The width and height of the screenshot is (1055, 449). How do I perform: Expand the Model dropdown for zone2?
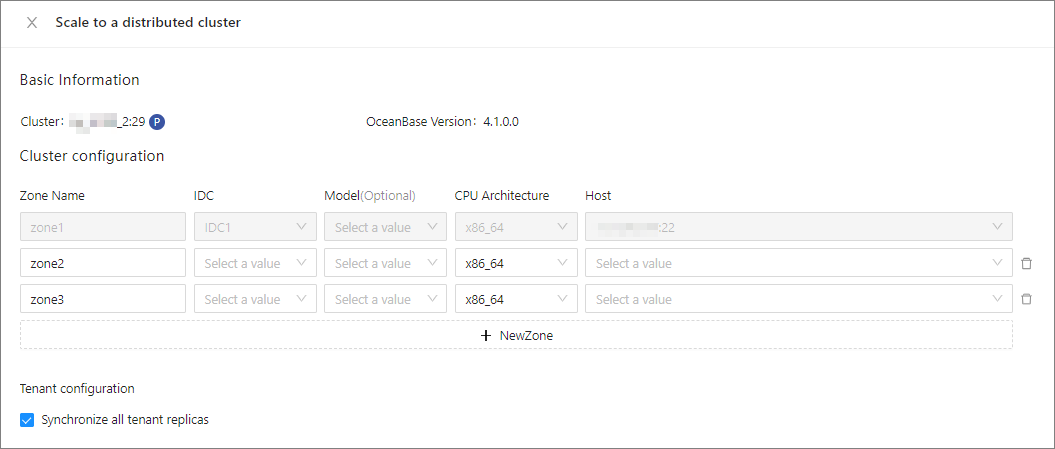pos(385,264)
